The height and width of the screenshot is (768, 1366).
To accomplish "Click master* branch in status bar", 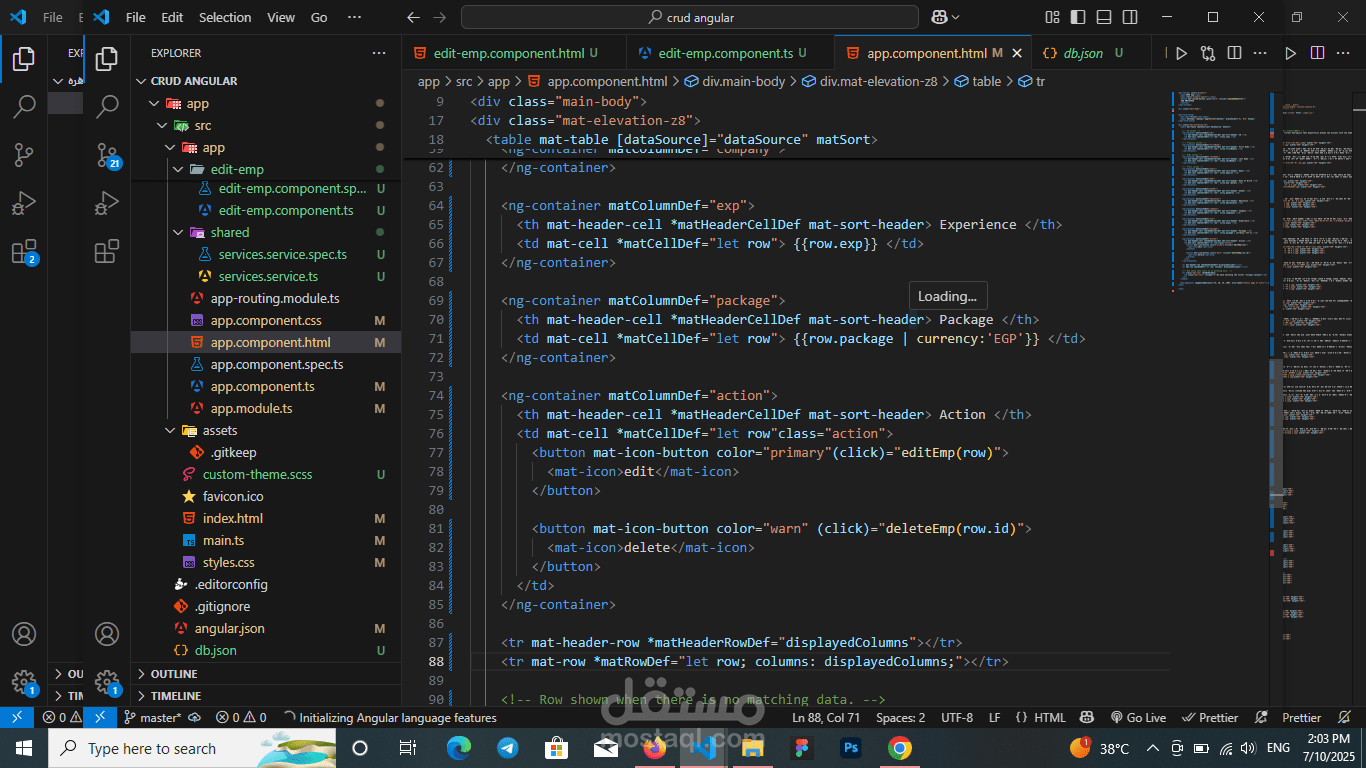I will 152,717.
